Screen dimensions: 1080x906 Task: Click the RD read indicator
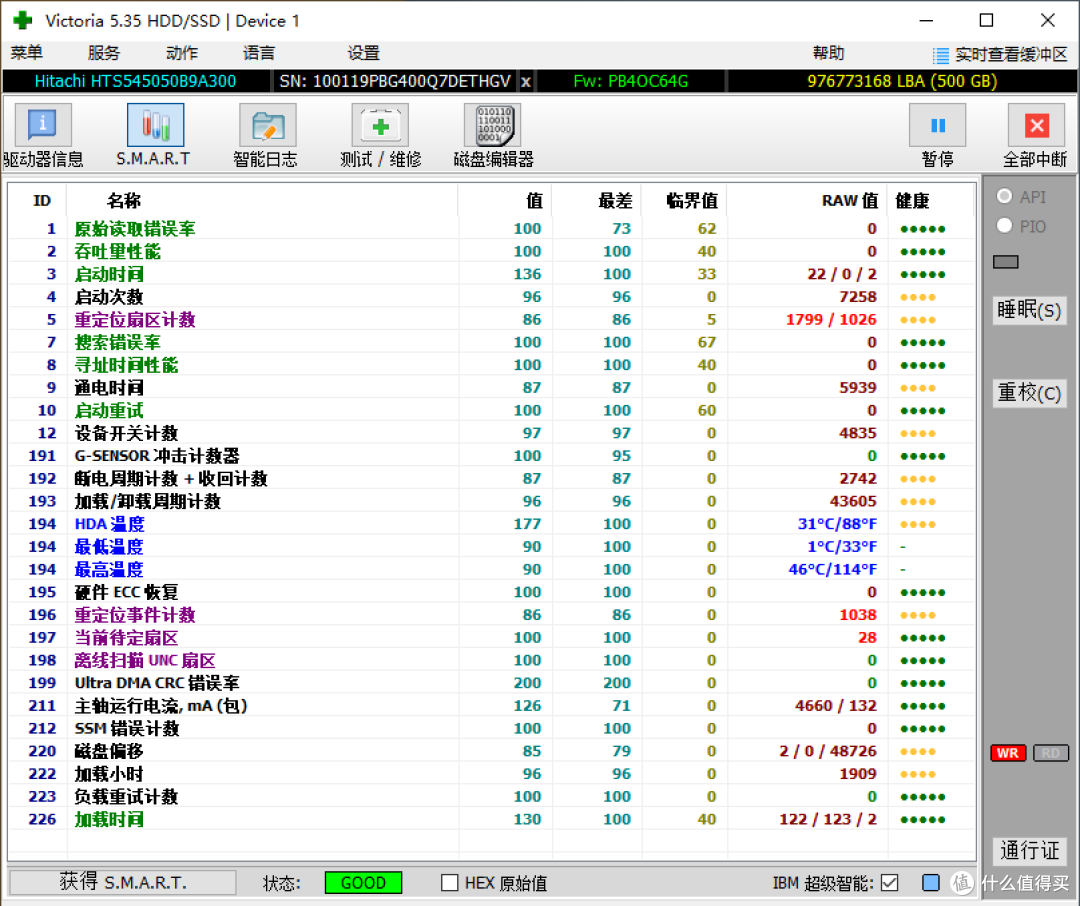[1051, 753]
